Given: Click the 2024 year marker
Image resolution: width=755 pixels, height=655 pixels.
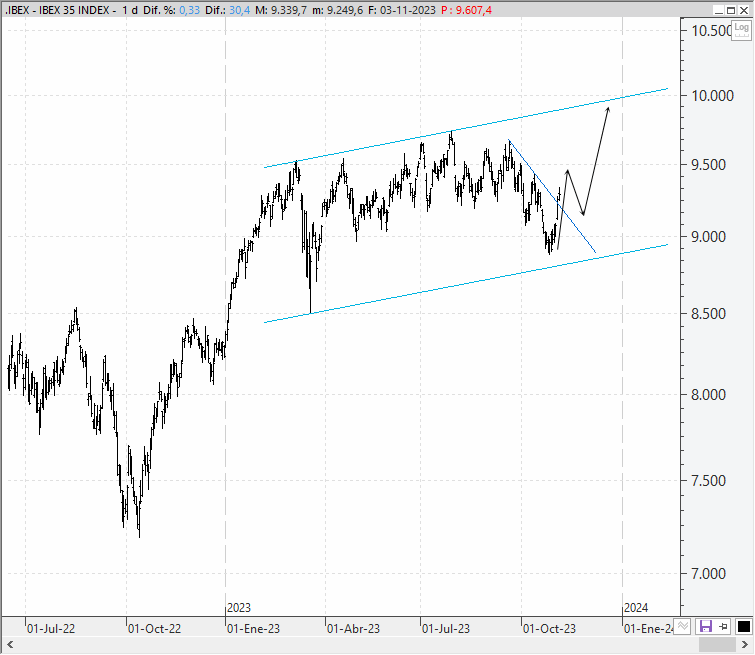Looking at the screenshot, I should coord(636,608).
